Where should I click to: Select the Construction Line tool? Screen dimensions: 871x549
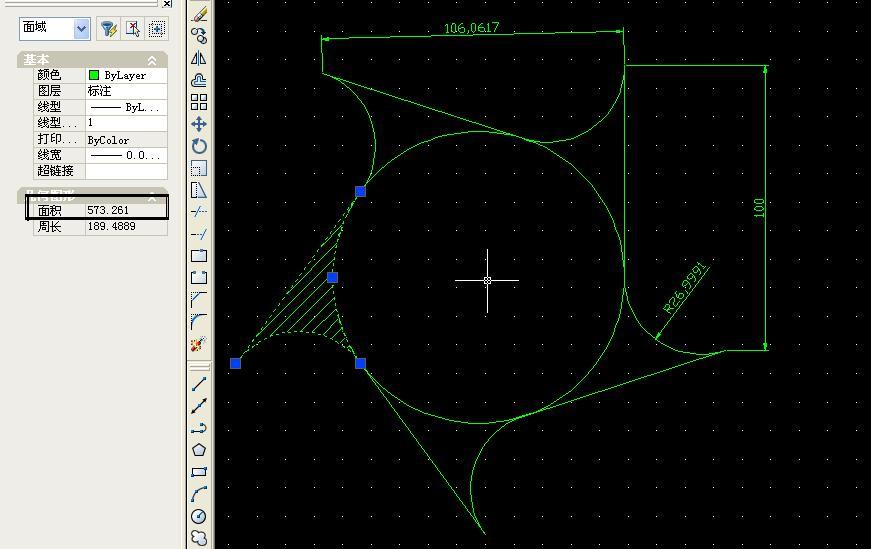pyautogui.click(x=199, y=406)
